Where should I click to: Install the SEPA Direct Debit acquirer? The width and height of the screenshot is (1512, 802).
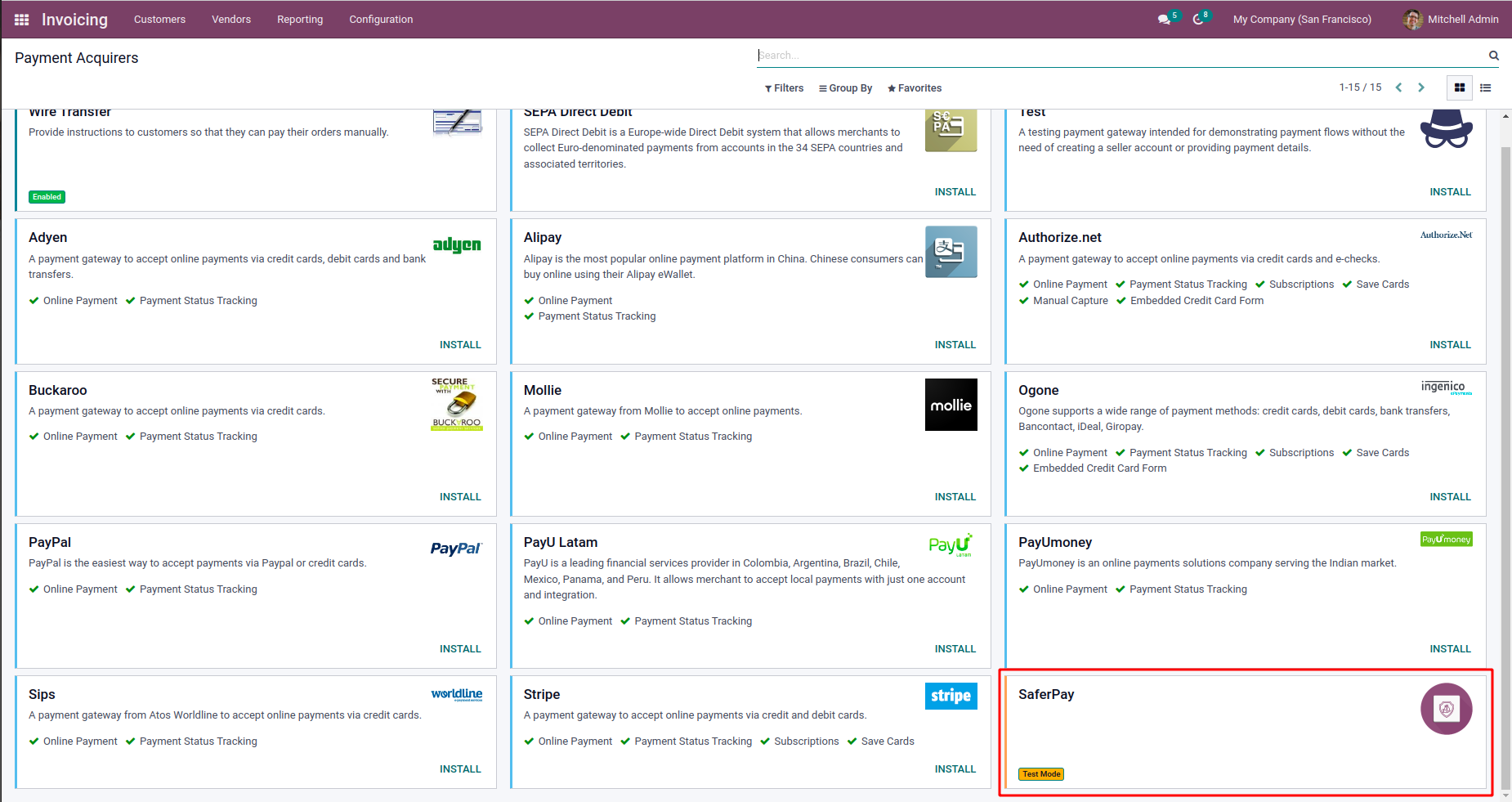tap(955, 192)
